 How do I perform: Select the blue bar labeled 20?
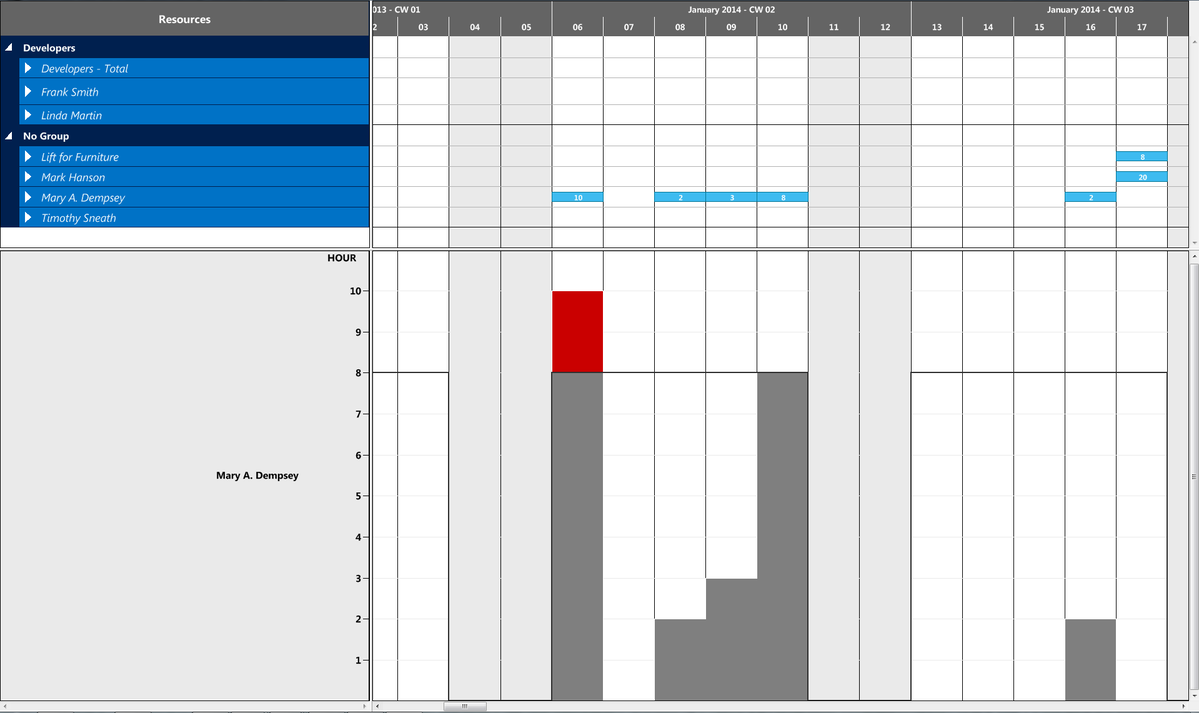coord(1142,177)
